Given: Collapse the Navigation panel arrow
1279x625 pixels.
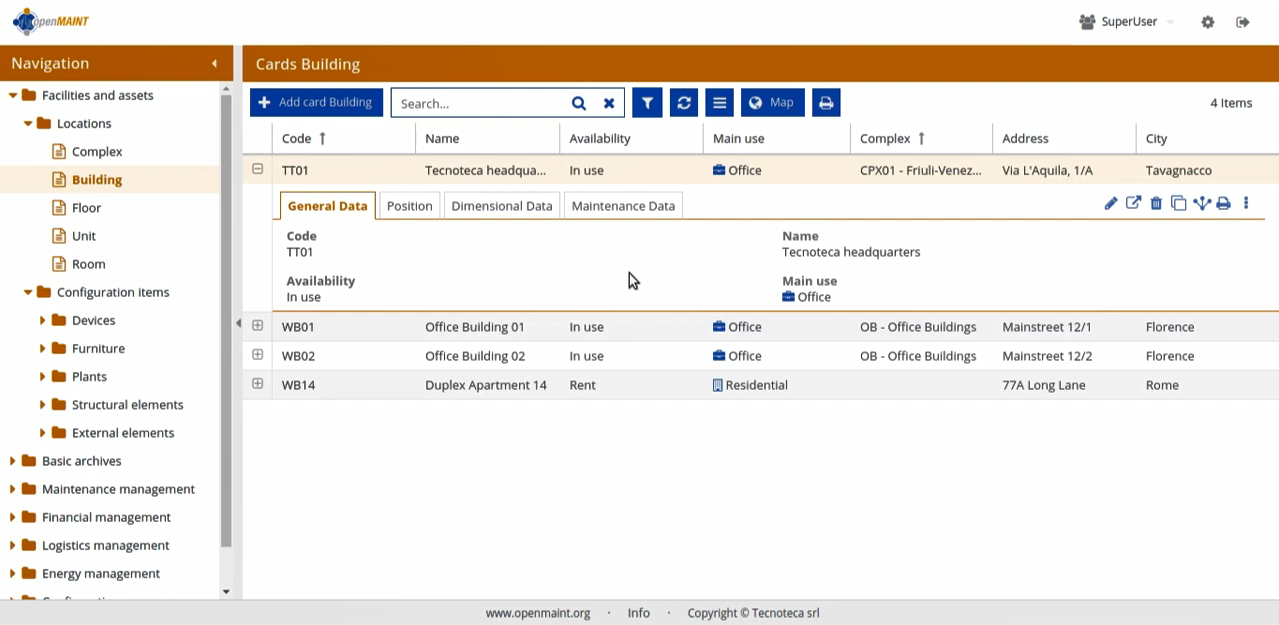Looking at the screenshot, I should (x=214, y=64).
